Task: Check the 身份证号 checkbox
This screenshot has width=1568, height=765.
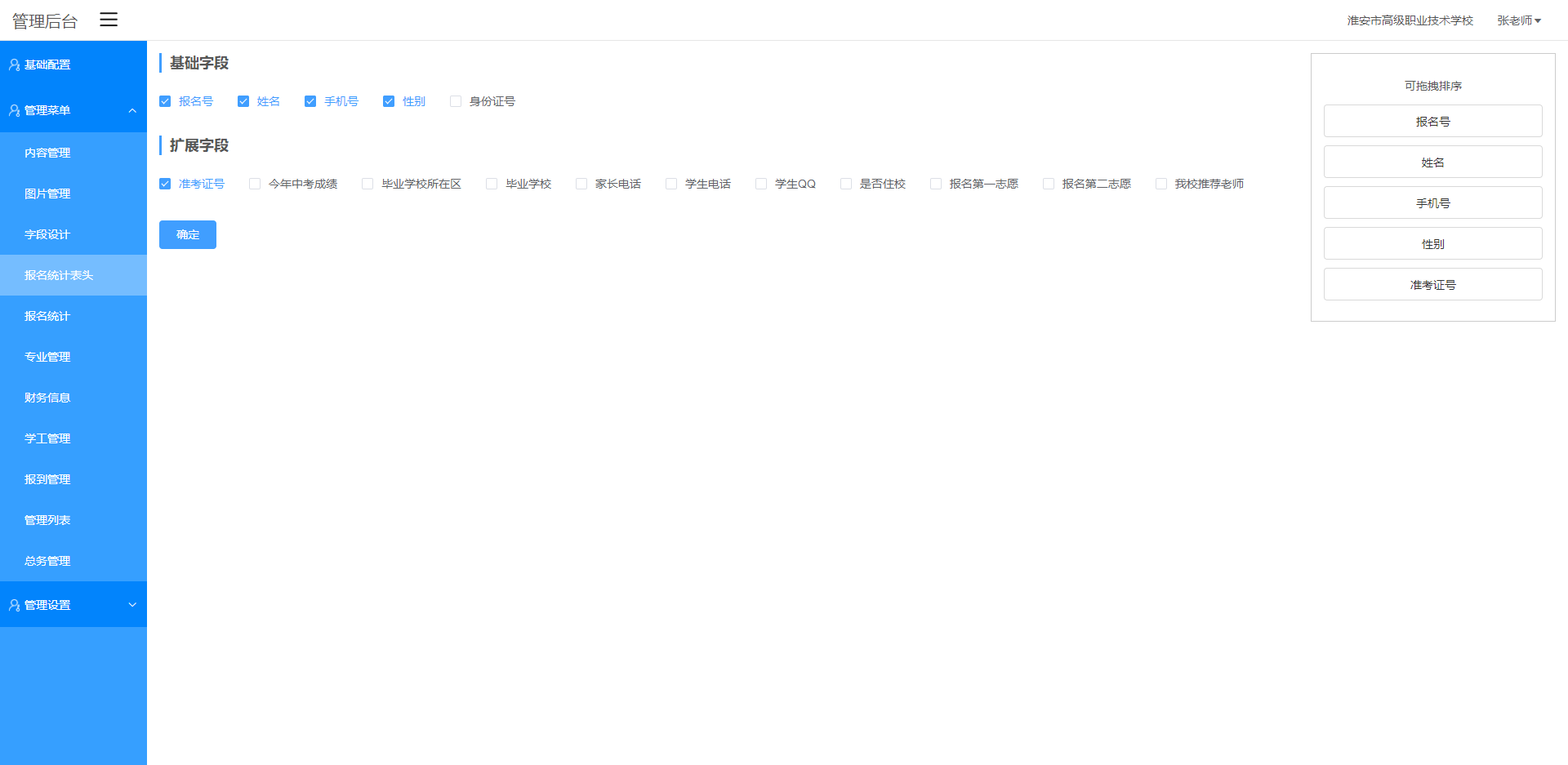Action: (x=456, y=101)
